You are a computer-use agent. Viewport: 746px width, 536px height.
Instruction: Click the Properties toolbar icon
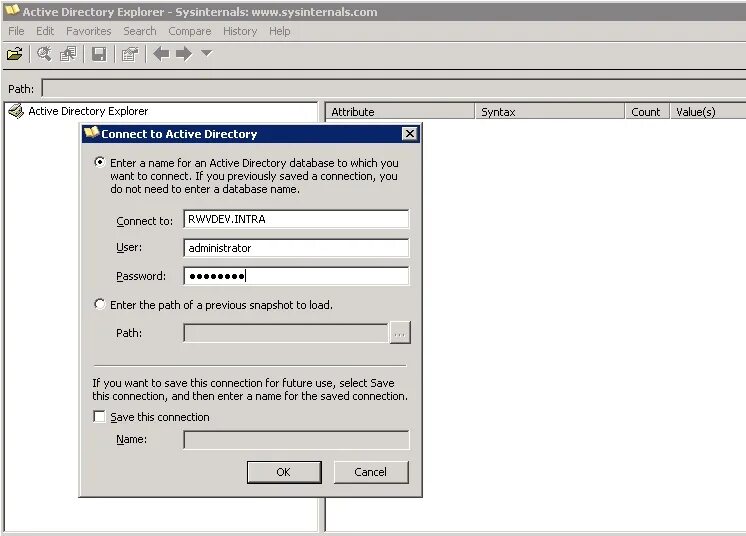pos(130,54)
